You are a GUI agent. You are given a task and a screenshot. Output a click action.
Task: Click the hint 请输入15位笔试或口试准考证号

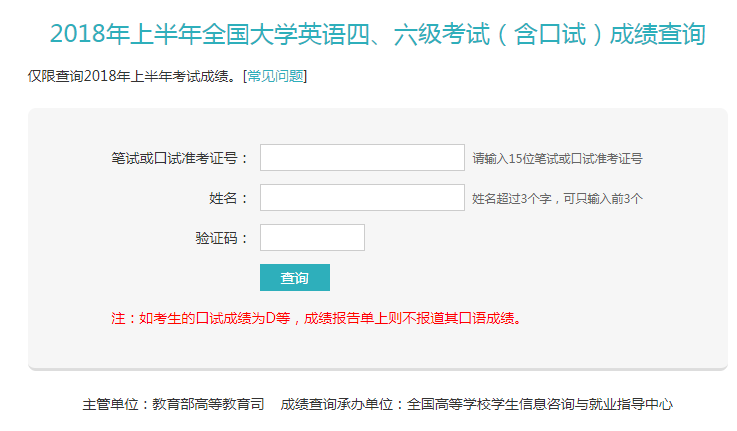click(557, 159)
